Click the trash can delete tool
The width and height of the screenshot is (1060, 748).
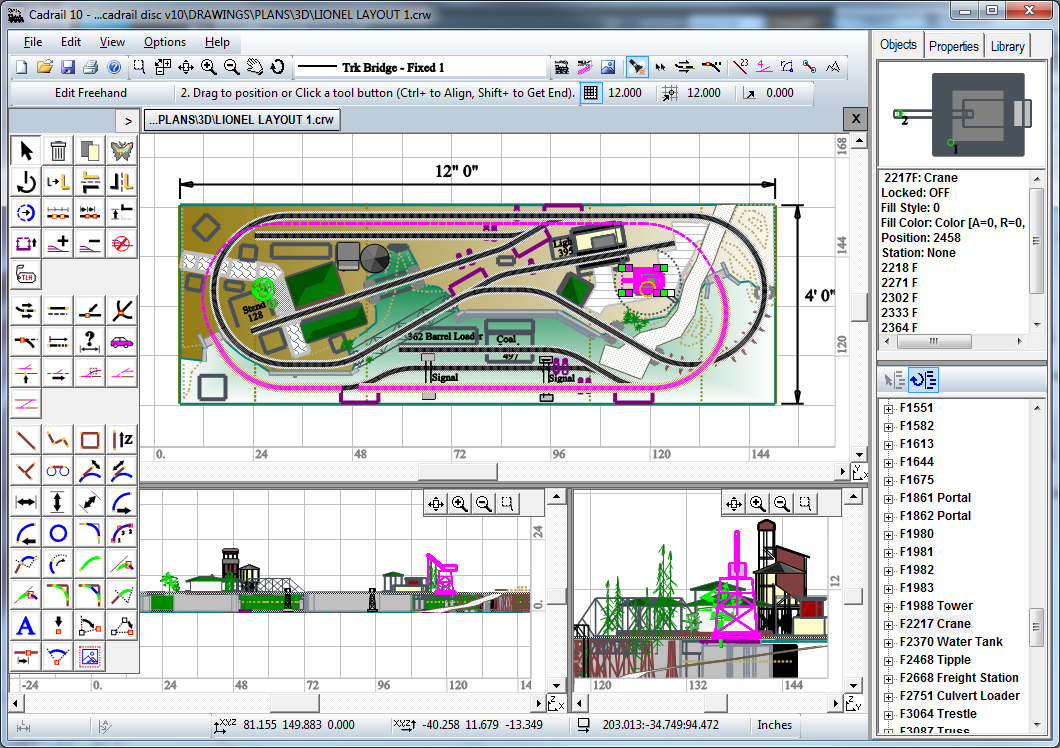click(58, 150)
